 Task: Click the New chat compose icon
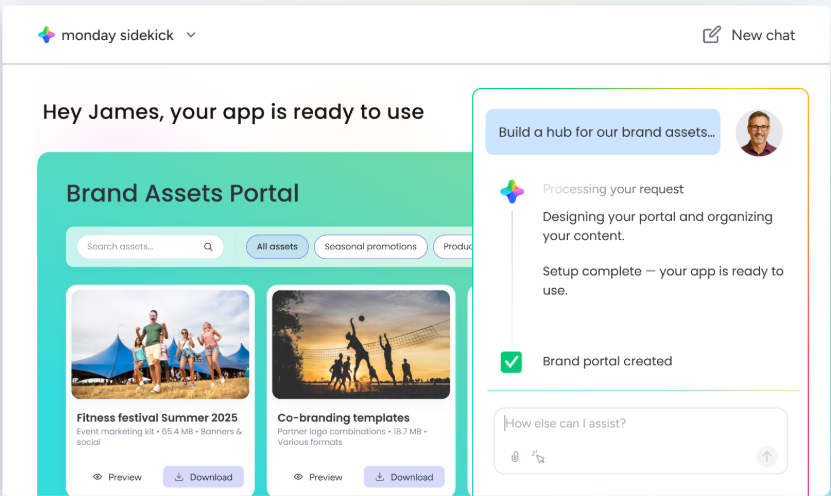712,35
